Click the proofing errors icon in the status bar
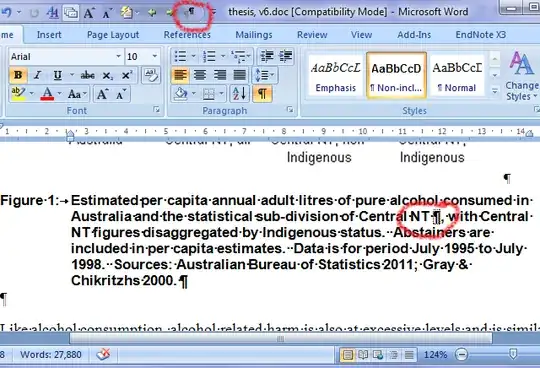Image resolution: width=540 pixels, height=368 pixels. (103, 354)
